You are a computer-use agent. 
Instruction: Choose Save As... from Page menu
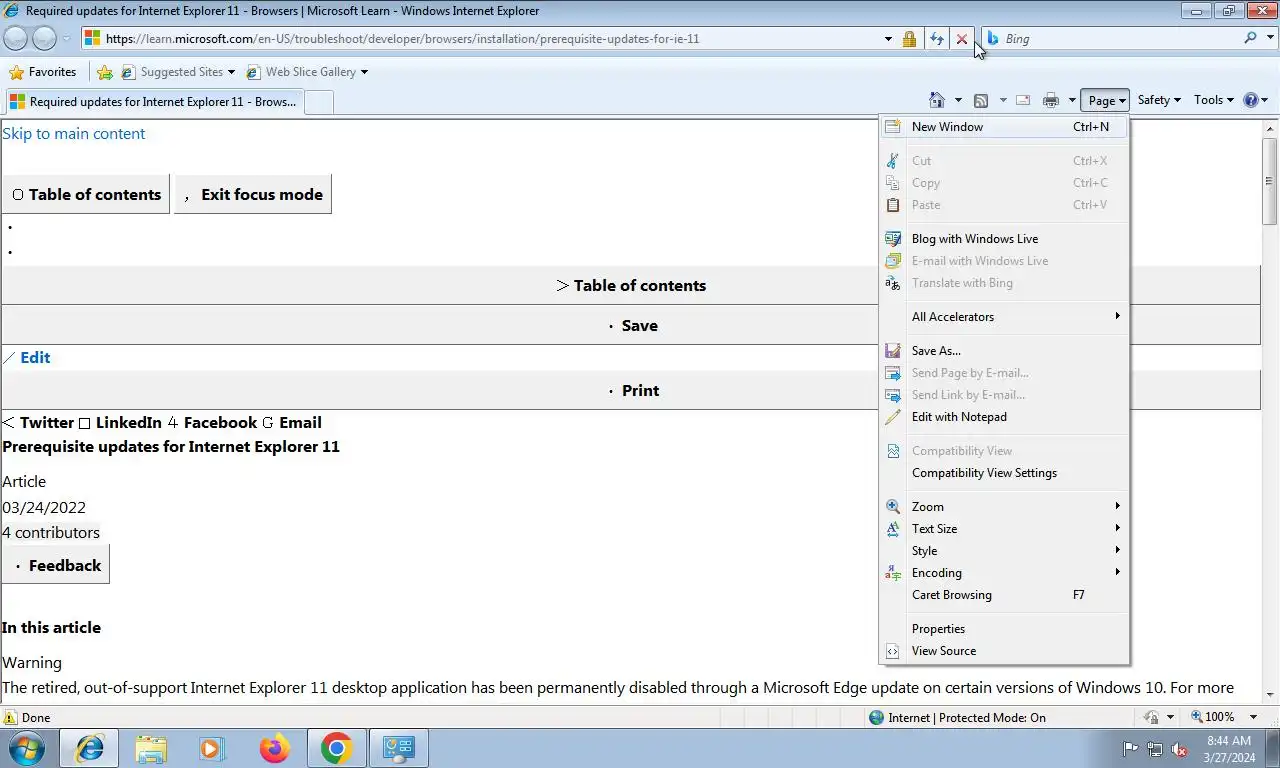(x=1004, y=351)
